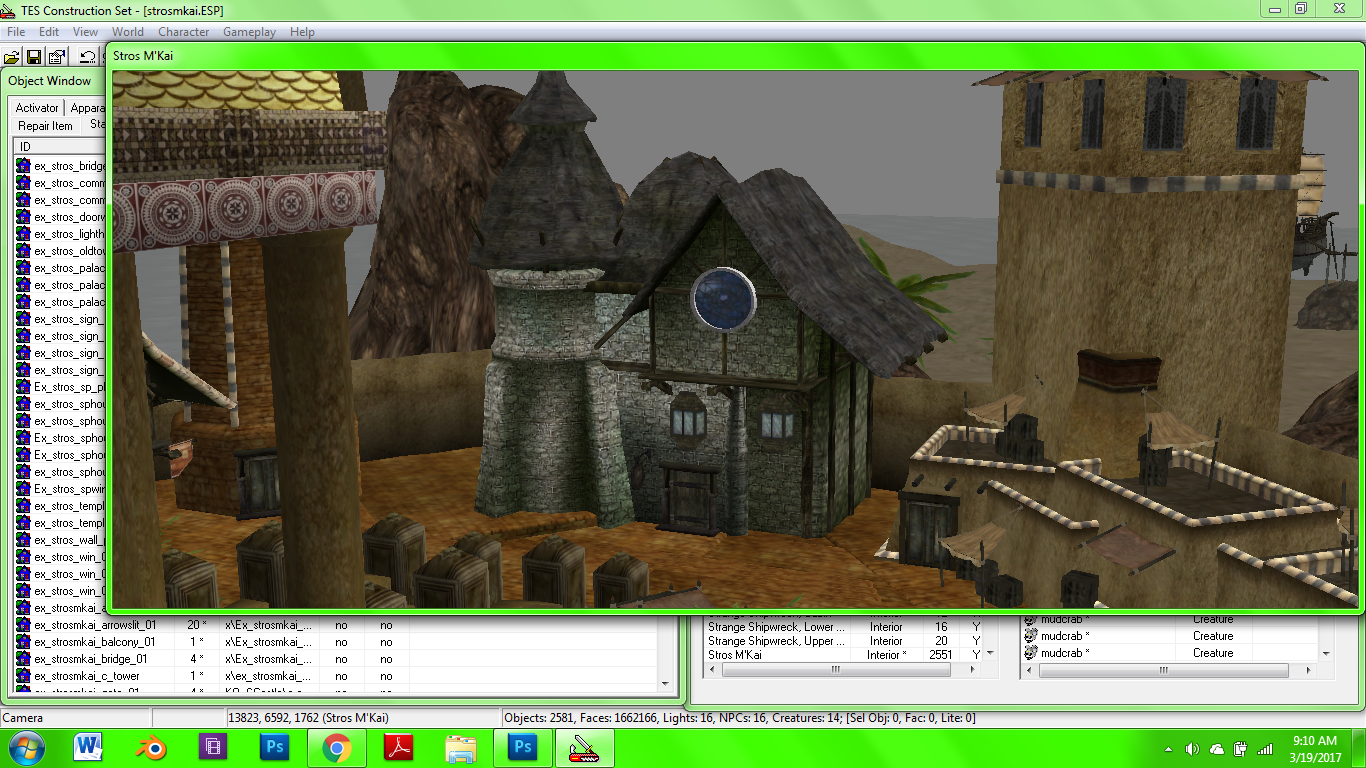Open Blender from the taskbar
Viewport: 1366px width, 768px height.
pyautogui.click(x=151, y=748)
